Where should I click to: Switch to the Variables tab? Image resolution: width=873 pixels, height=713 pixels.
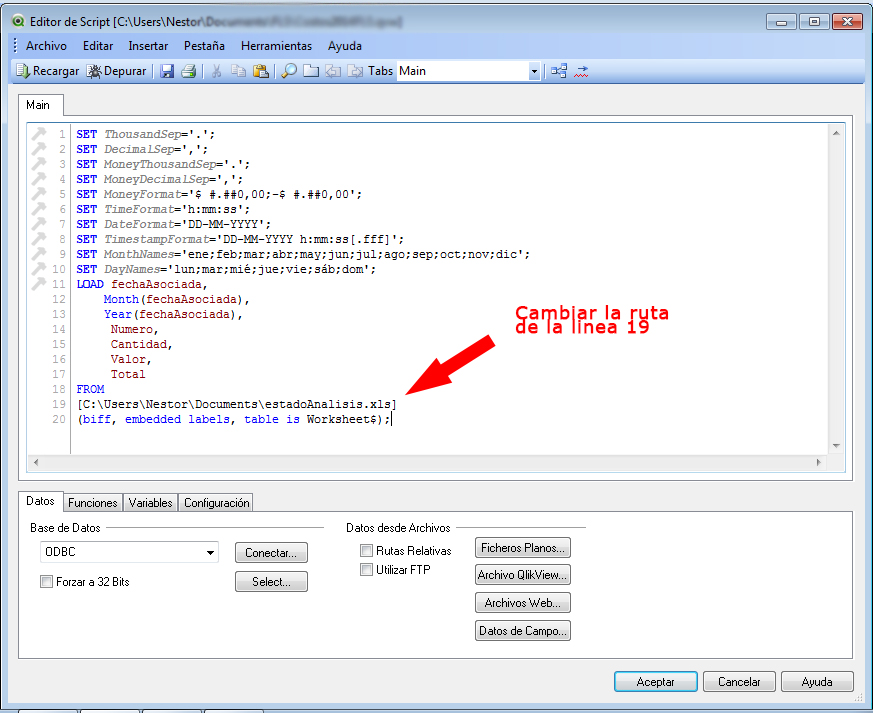tap(151, 503)
